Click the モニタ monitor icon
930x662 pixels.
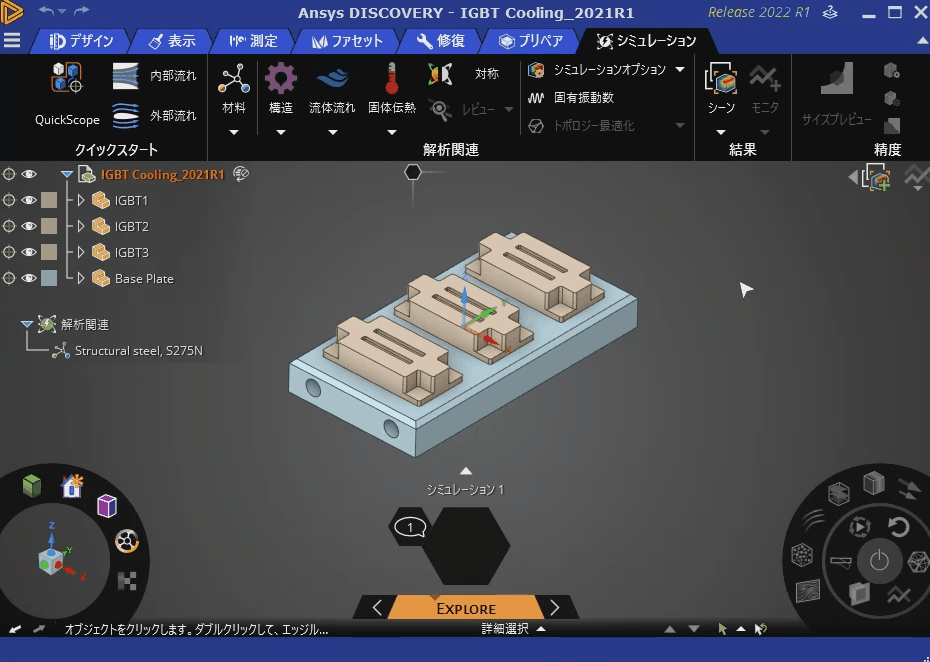[x=765, y=78]
